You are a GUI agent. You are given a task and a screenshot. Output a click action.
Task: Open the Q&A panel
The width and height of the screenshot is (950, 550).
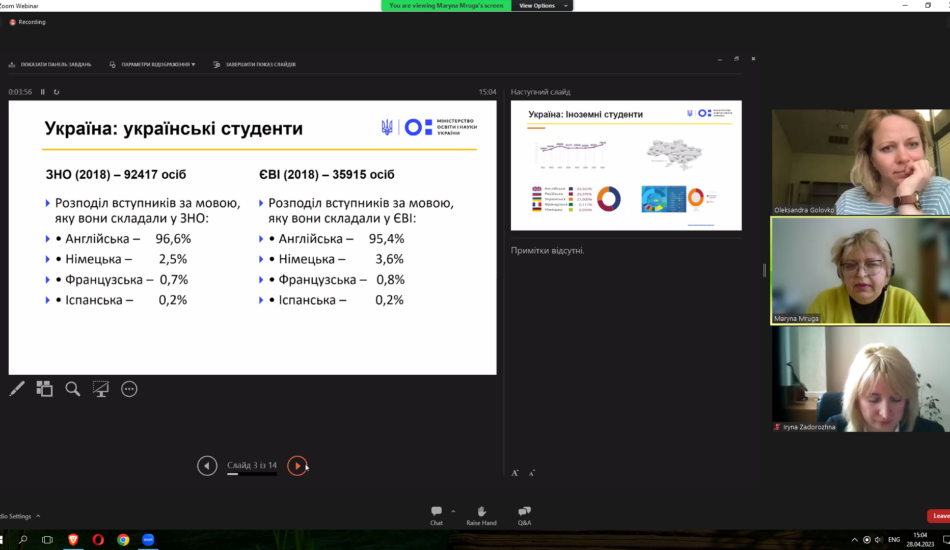click(524, 512)
